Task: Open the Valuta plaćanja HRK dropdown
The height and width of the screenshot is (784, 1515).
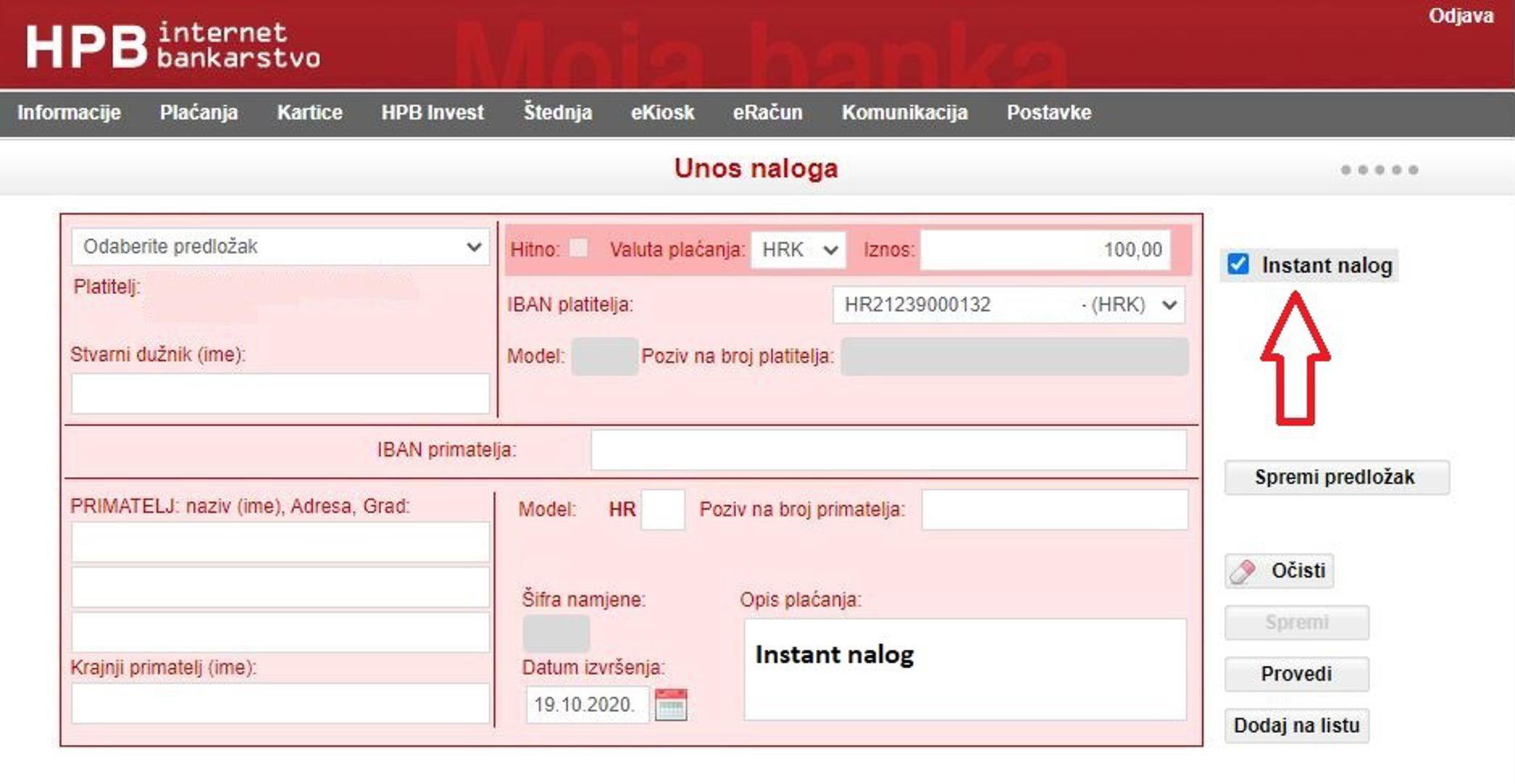Action: 798,250
